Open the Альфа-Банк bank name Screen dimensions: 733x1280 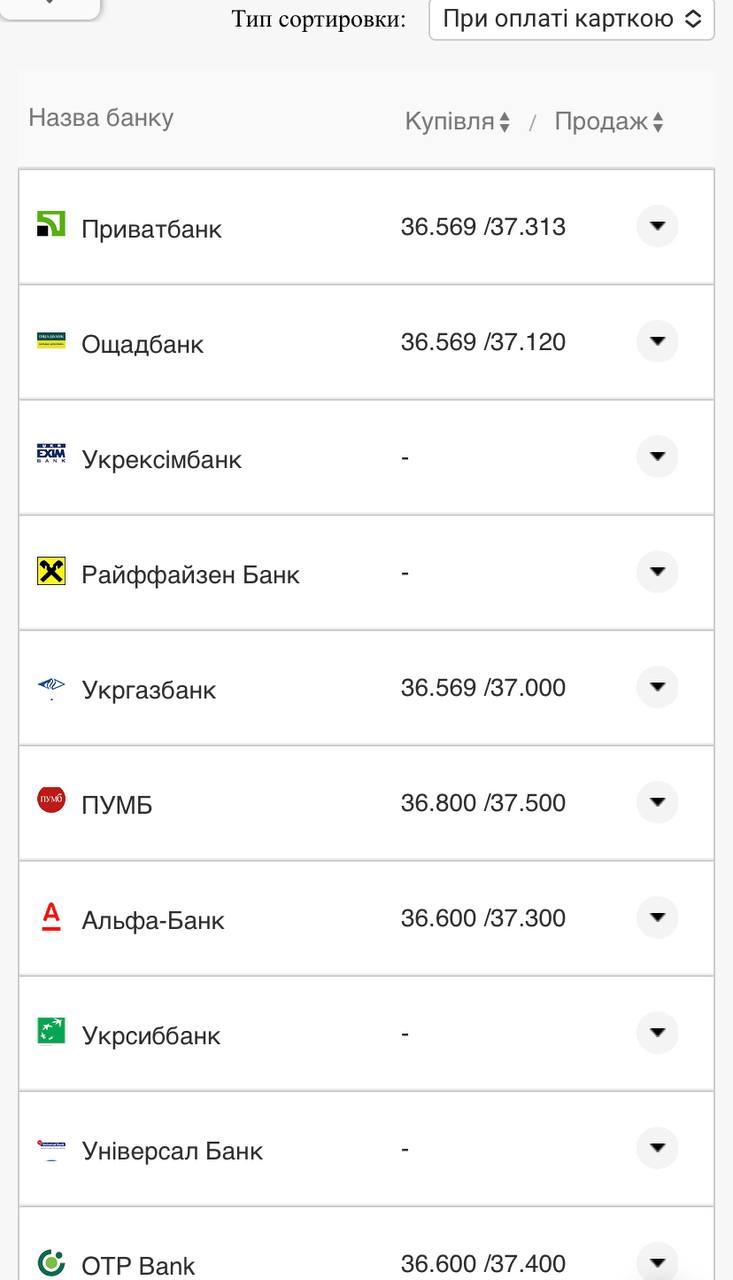[153, 920]
